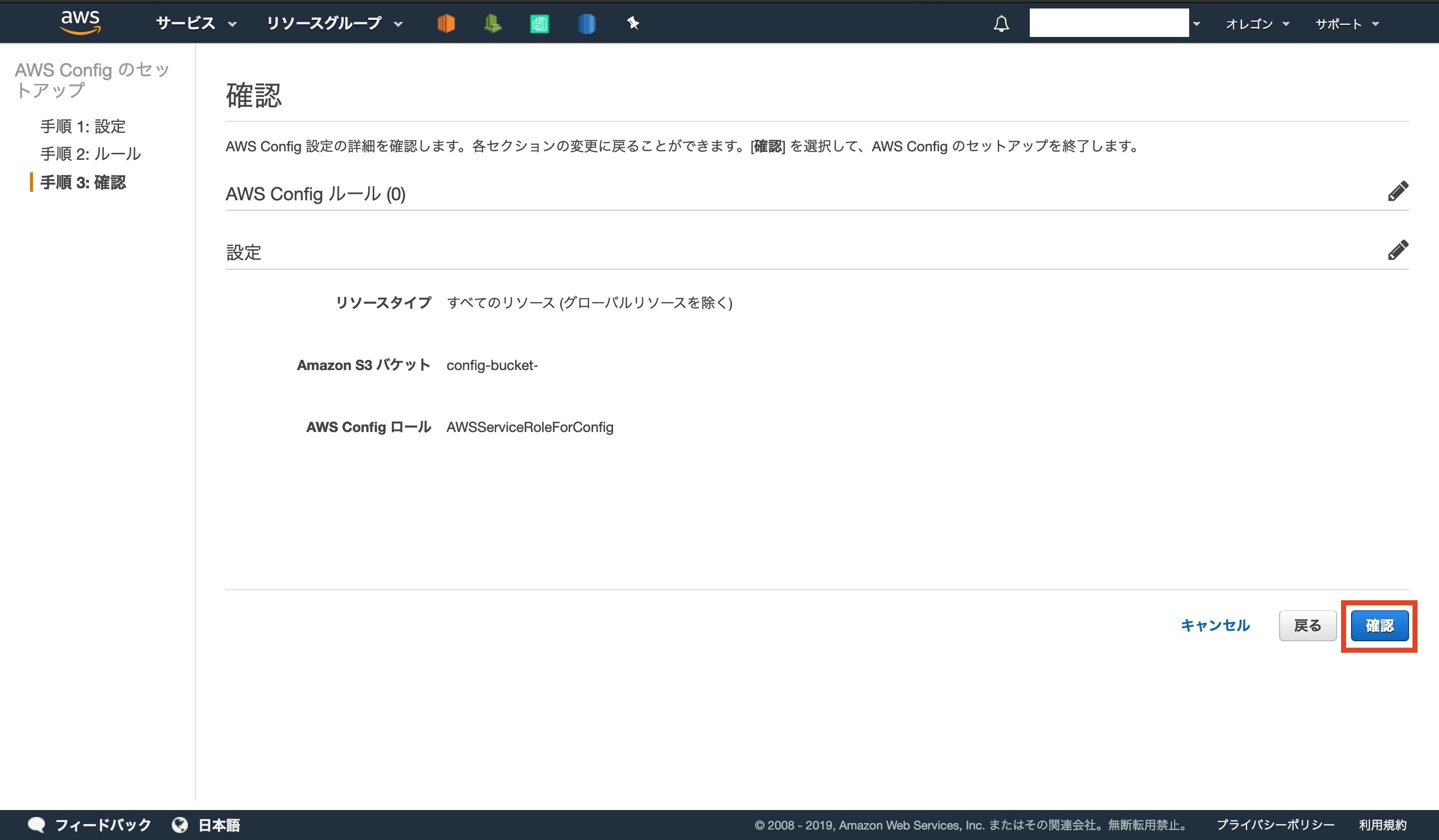Click the feedback speech bubble icon
This screenshot has height=840, width=1439.
36,825
